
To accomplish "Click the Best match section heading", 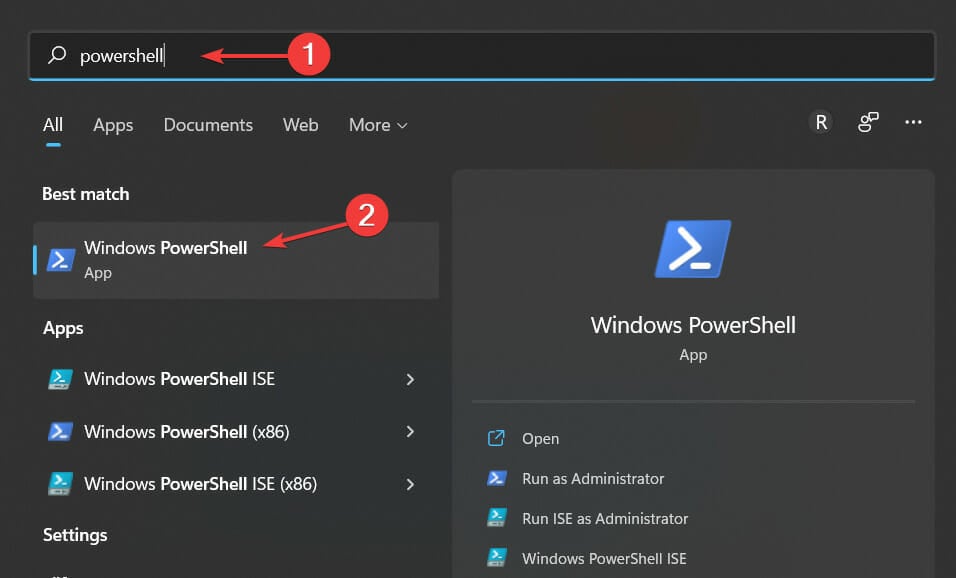I will click(x=85, y=194).
